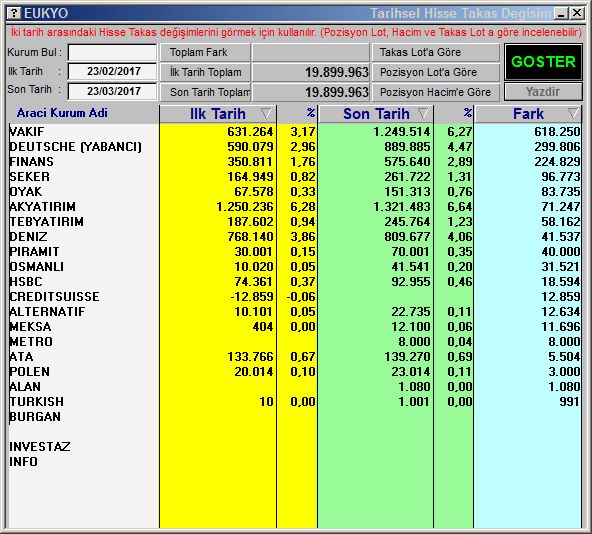592x534 pixels.
Task: Click the GOSTER button
Action: coord(543,62)
